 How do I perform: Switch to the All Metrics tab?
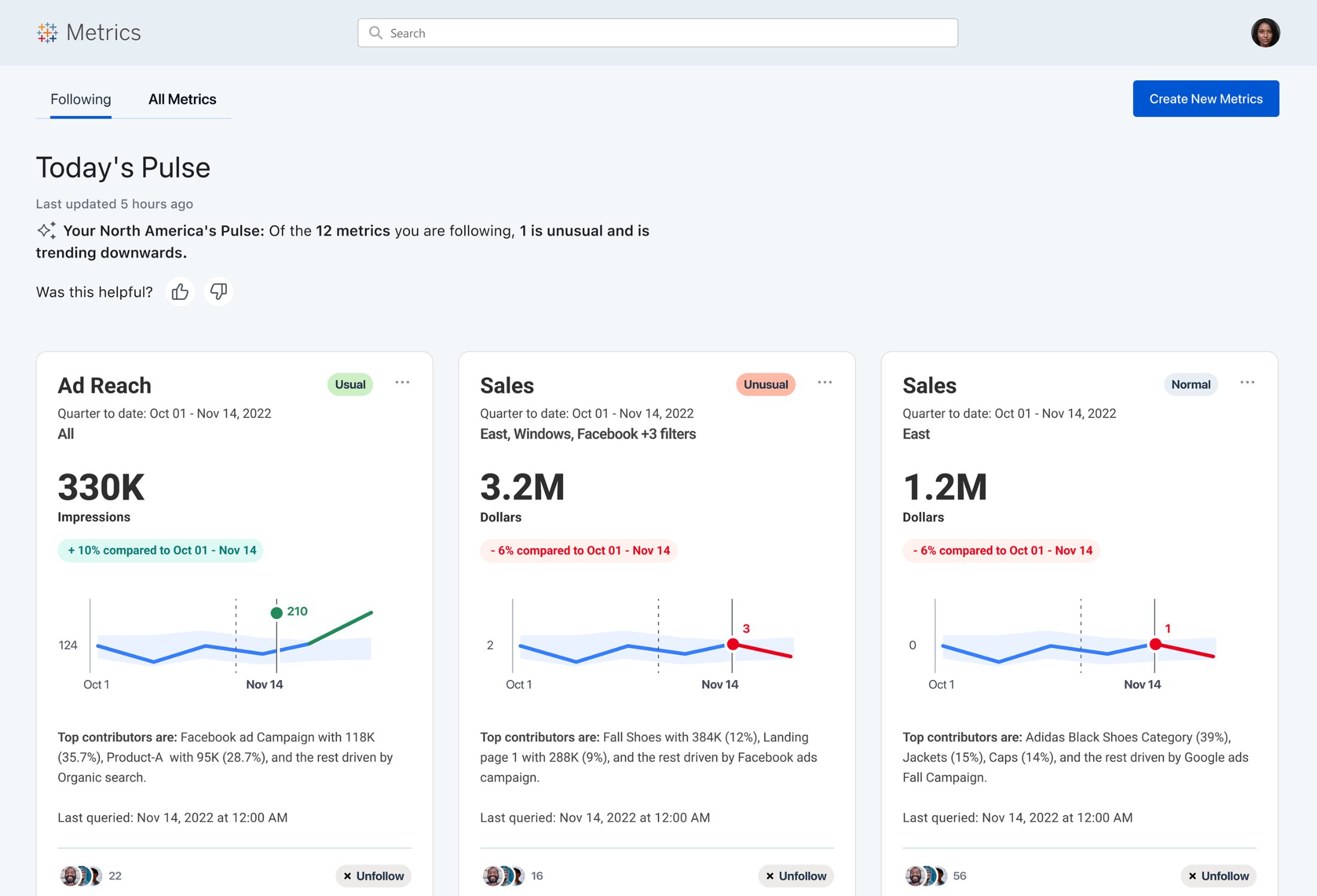pyautogui.click(x=182, y=99)
